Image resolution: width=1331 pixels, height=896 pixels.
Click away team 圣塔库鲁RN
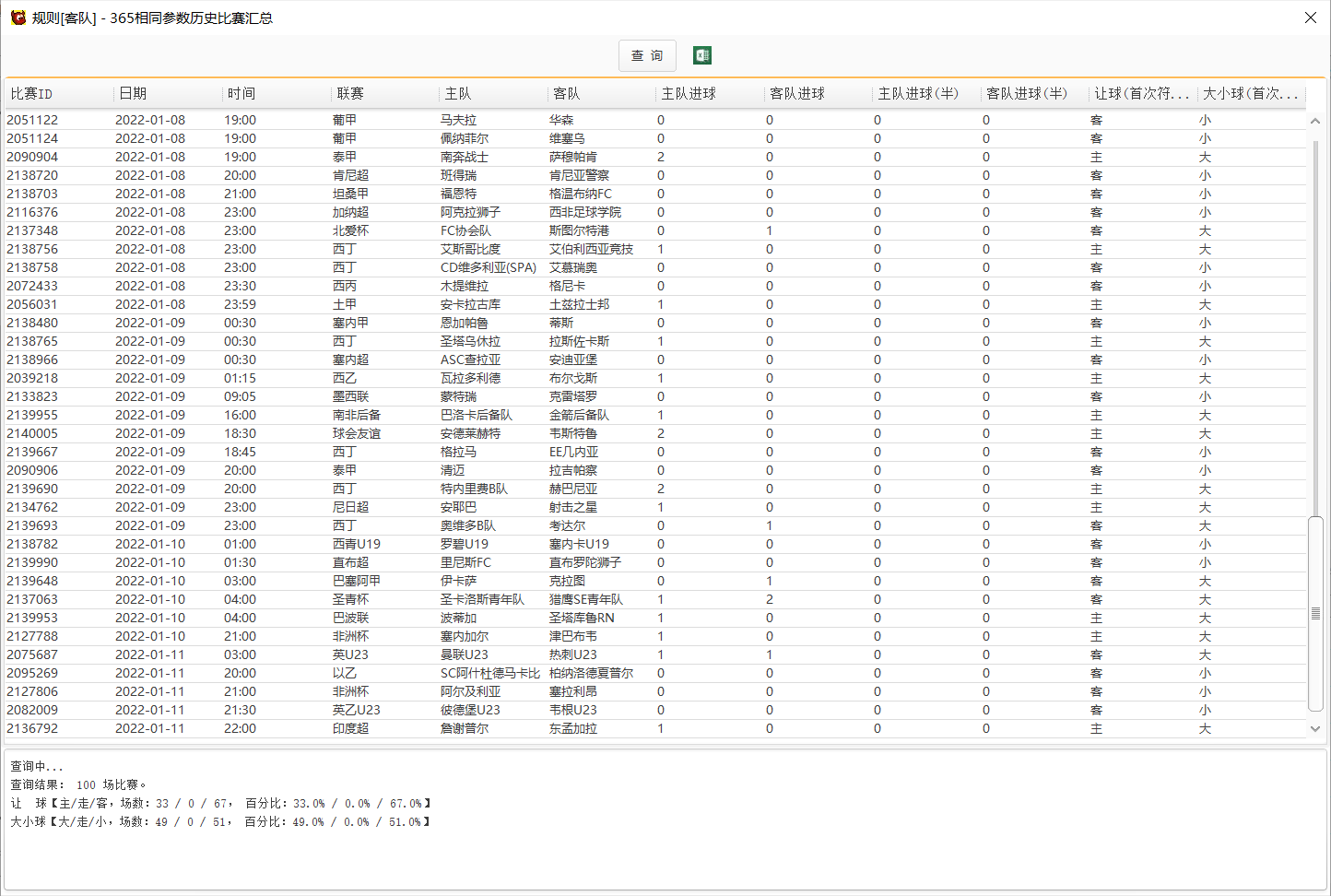[582, 618]
